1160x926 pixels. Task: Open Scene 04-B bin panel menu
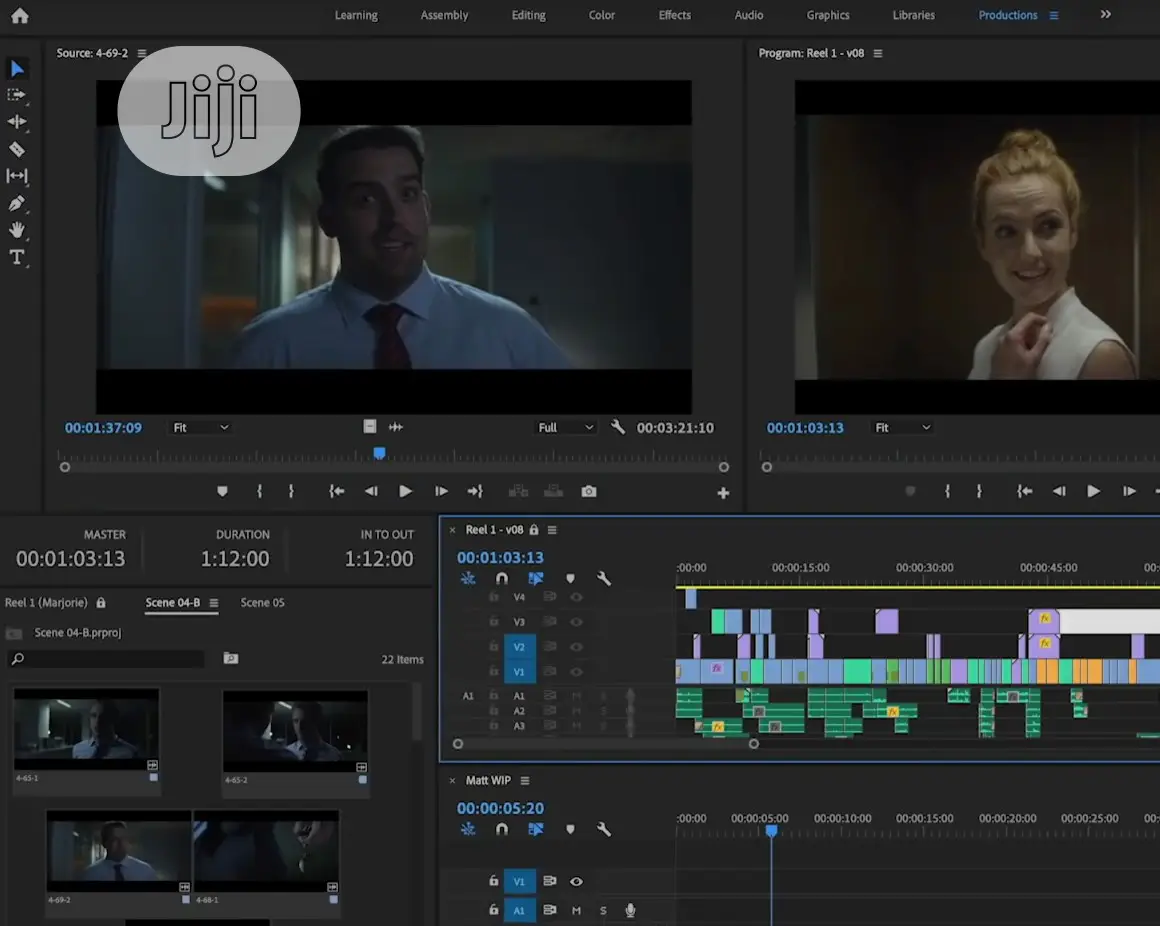pos(214,603)
